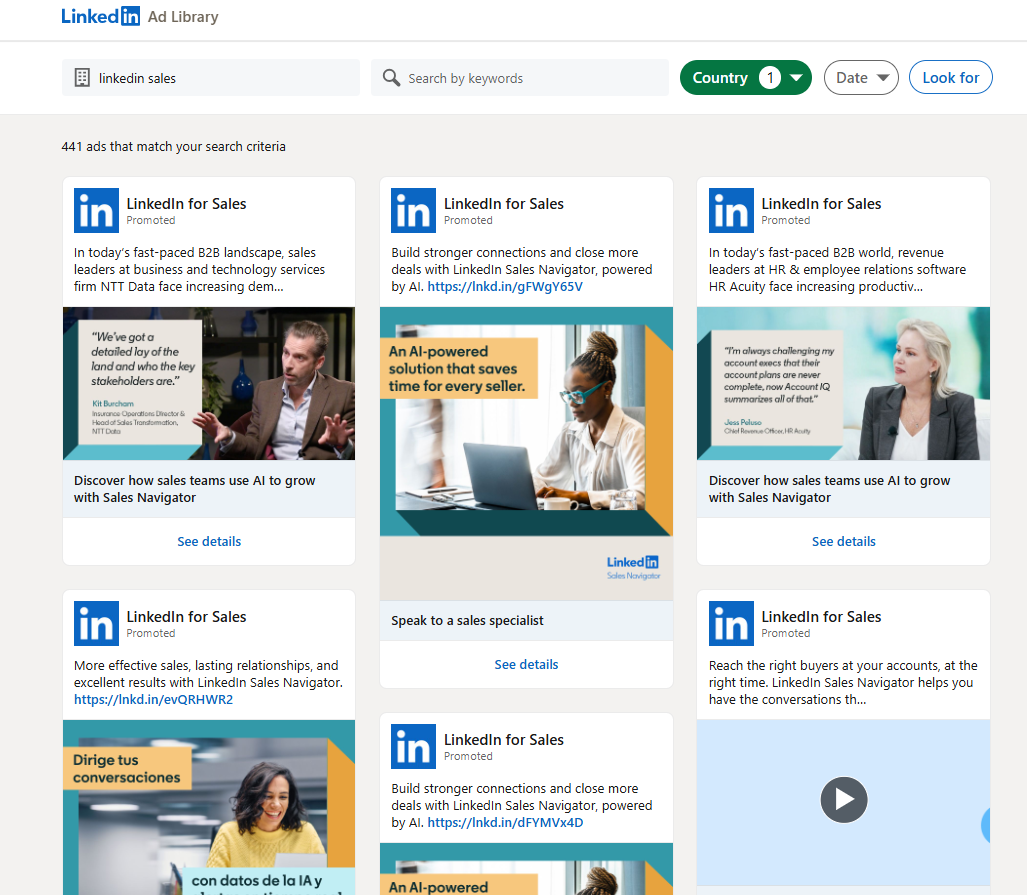The width and height of the screenshot is (1027, 895).
Task: Click ad text starting 'In today's fast-paced B2B world'
Action: point(837,269)
